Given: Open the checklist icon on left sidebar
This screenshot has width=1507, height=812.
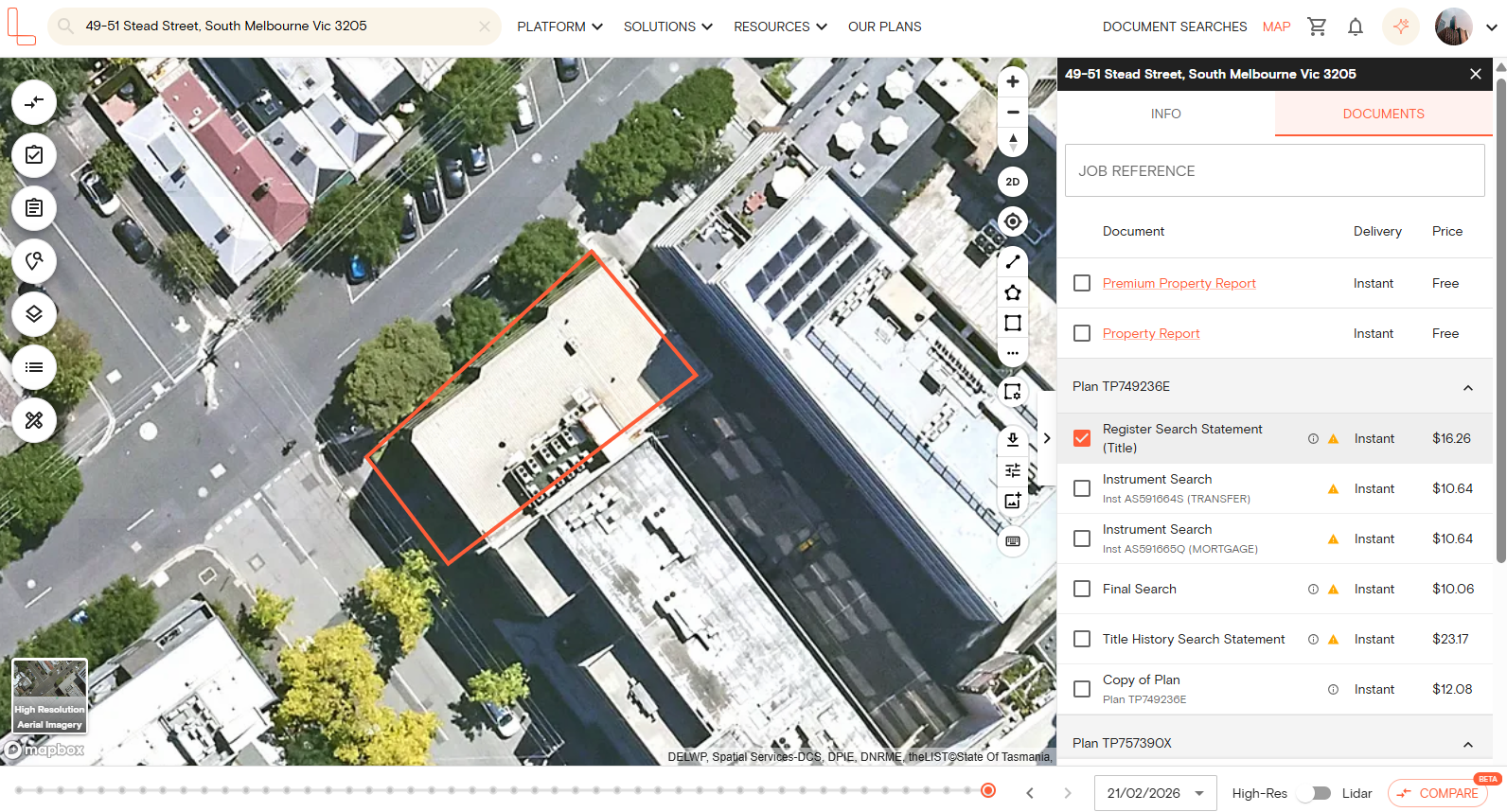Looking at the screenshot, I should 34,155.
